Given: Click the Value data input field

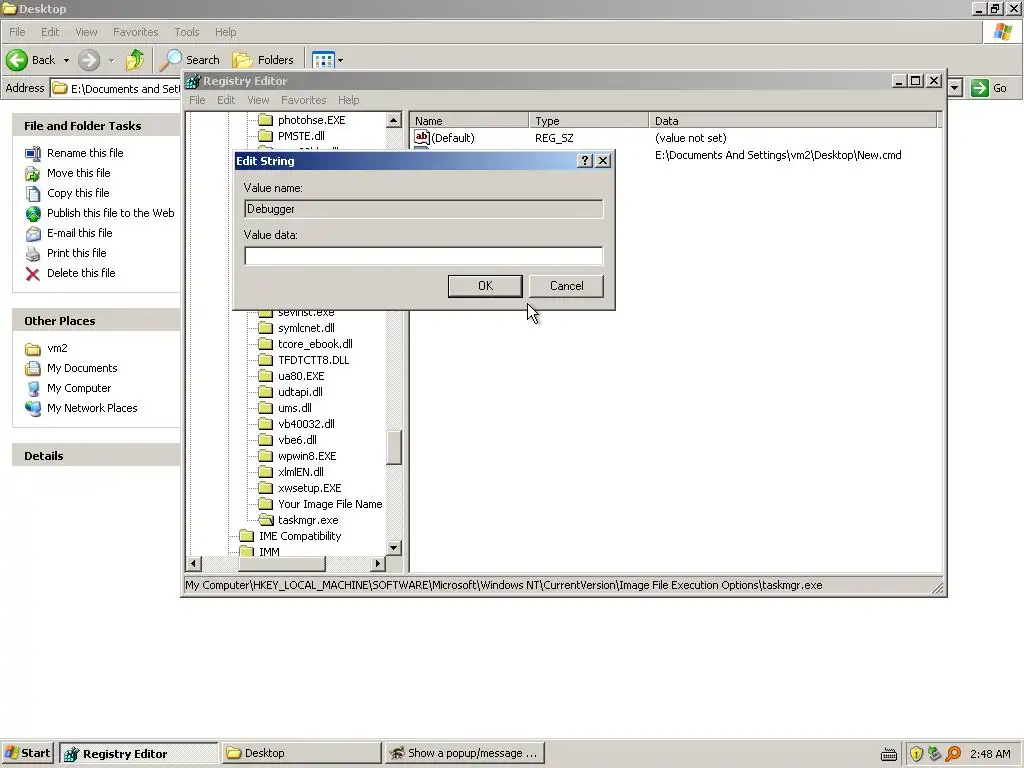Looking at the screenshot, I should coord(423,256).
